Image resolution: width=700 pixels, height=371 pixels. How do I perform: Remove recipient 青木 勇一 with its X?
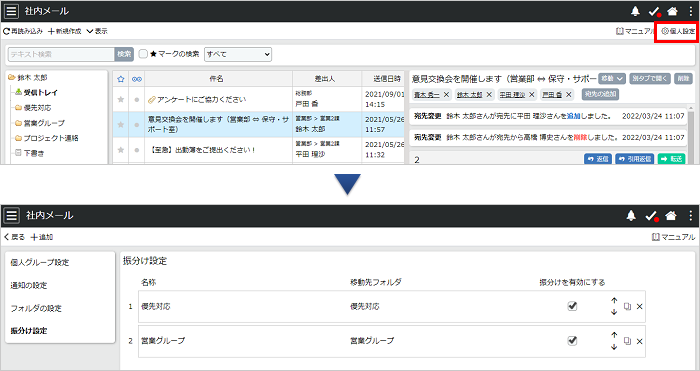446,95
